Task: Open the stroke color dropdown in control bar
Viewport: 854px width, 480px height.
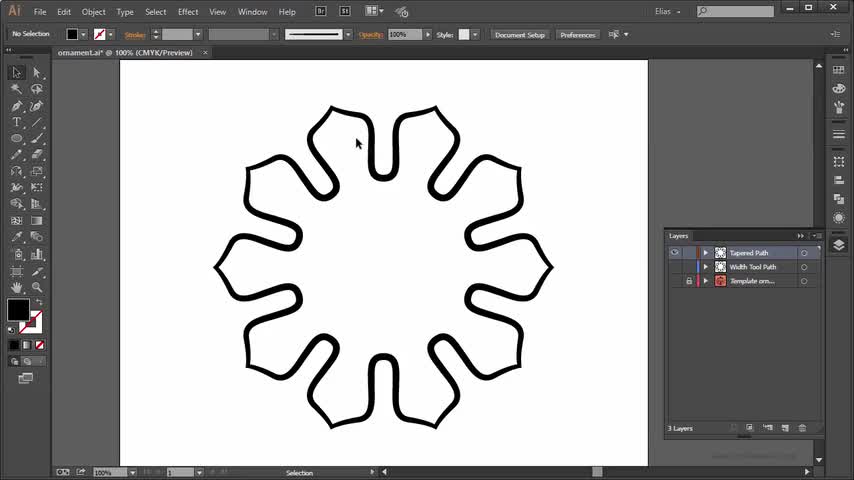Action: point(111,34)
